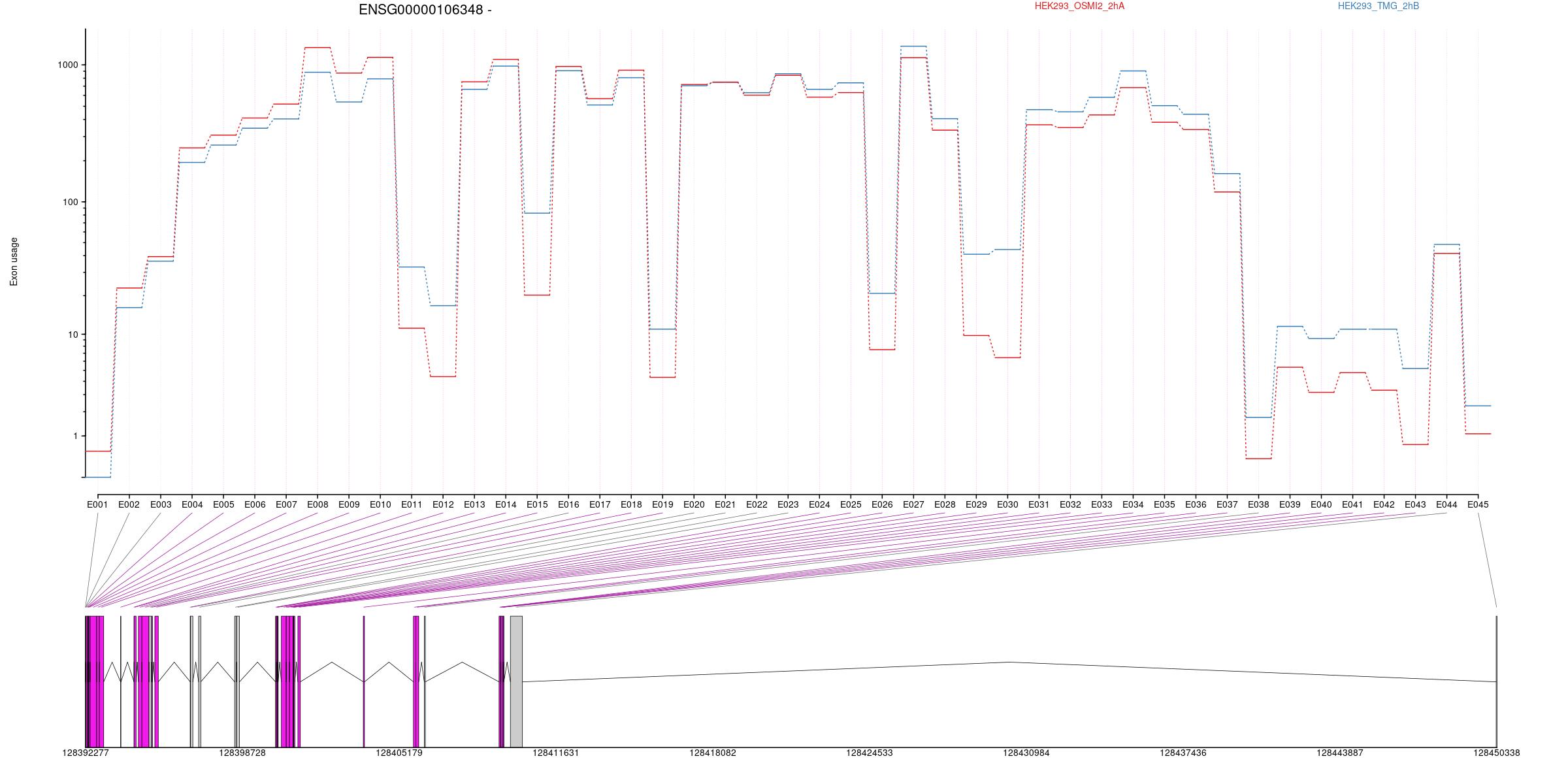Click the E011 exon label
Viewport: 1568px width, 784px height.
click(x=412, y=504)
